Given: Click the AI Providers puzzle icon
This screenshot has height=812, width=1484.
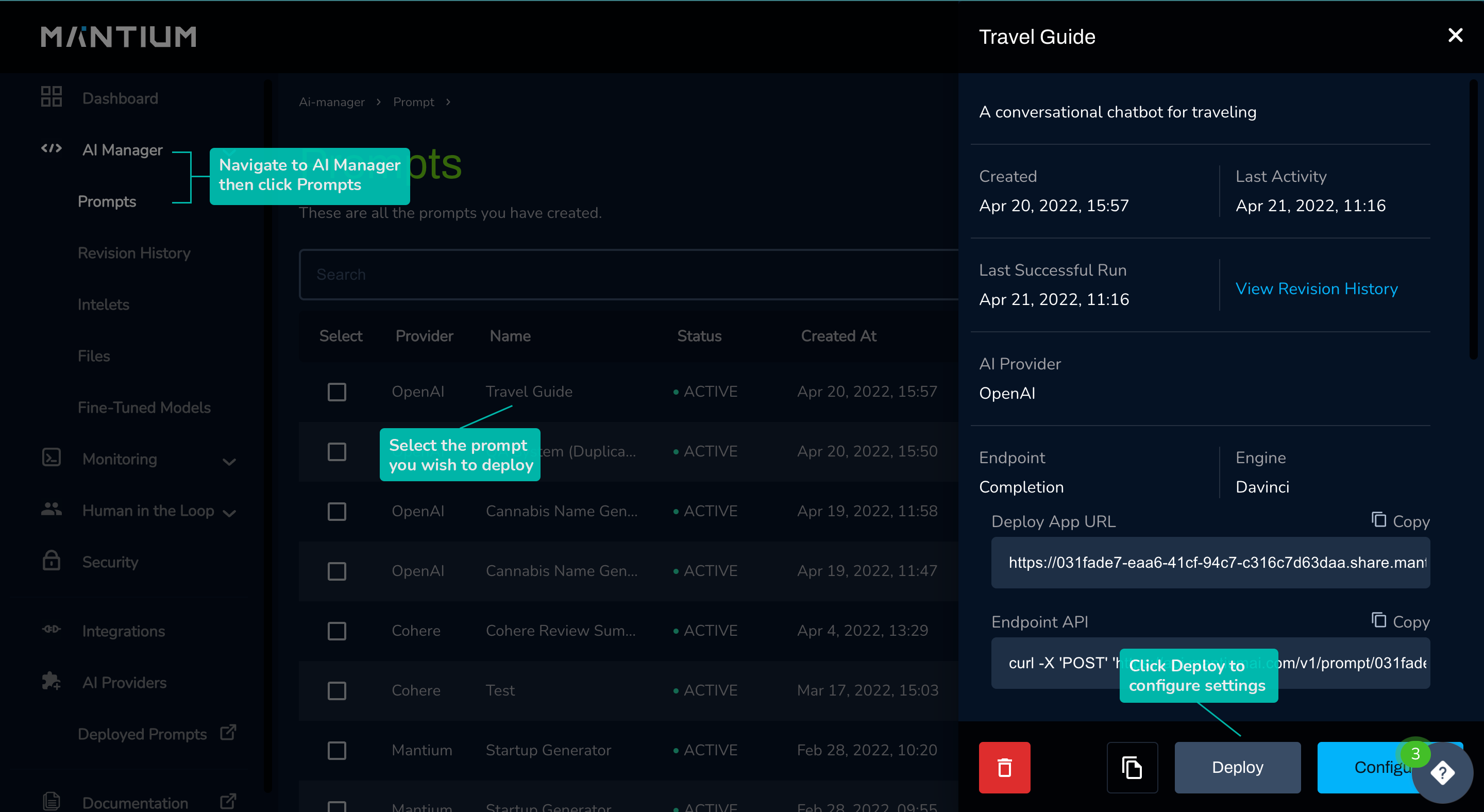Looking at the screenshot, I should click(52, 681).
